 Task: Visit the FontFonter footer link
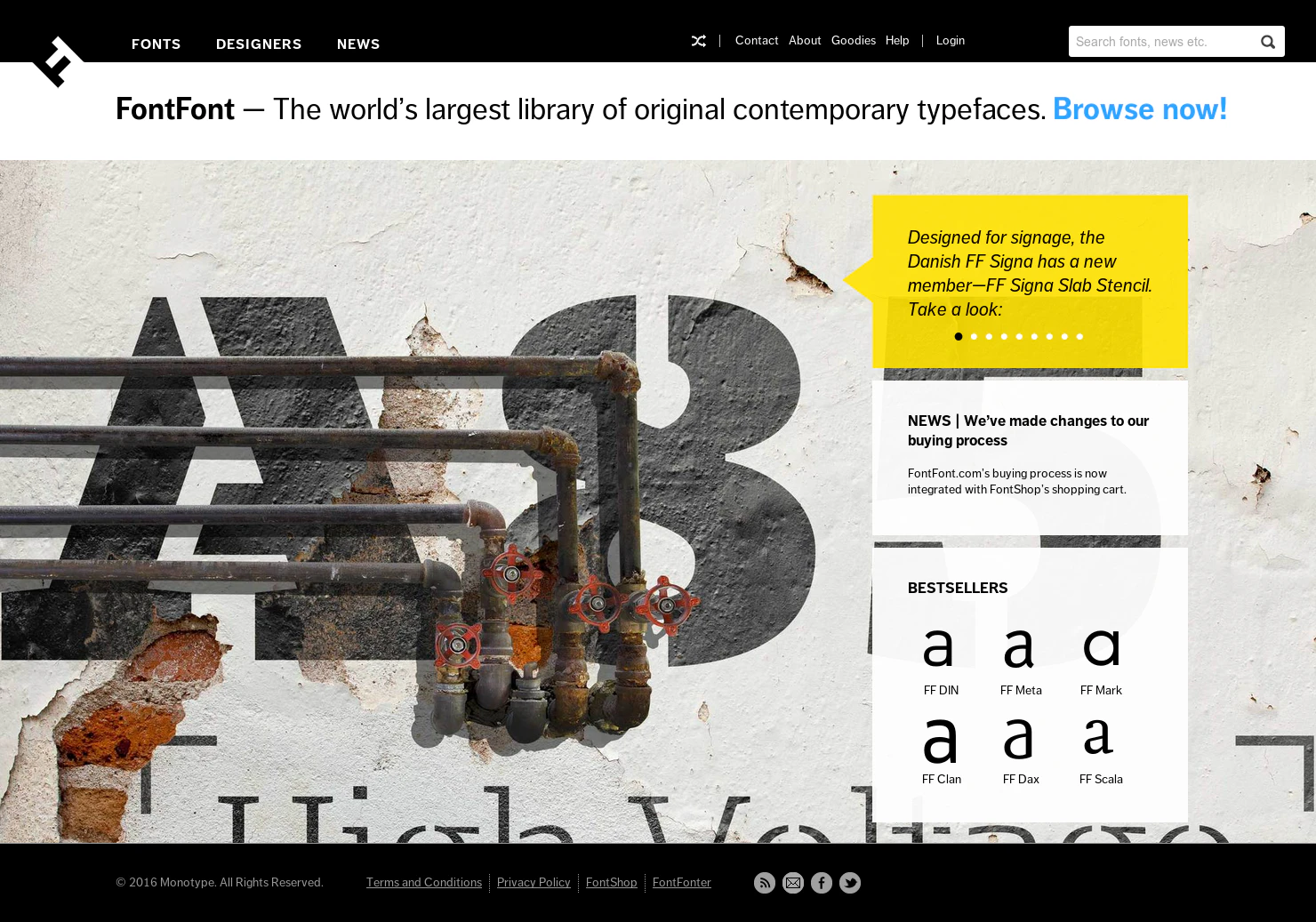click(x=681, y=883)
